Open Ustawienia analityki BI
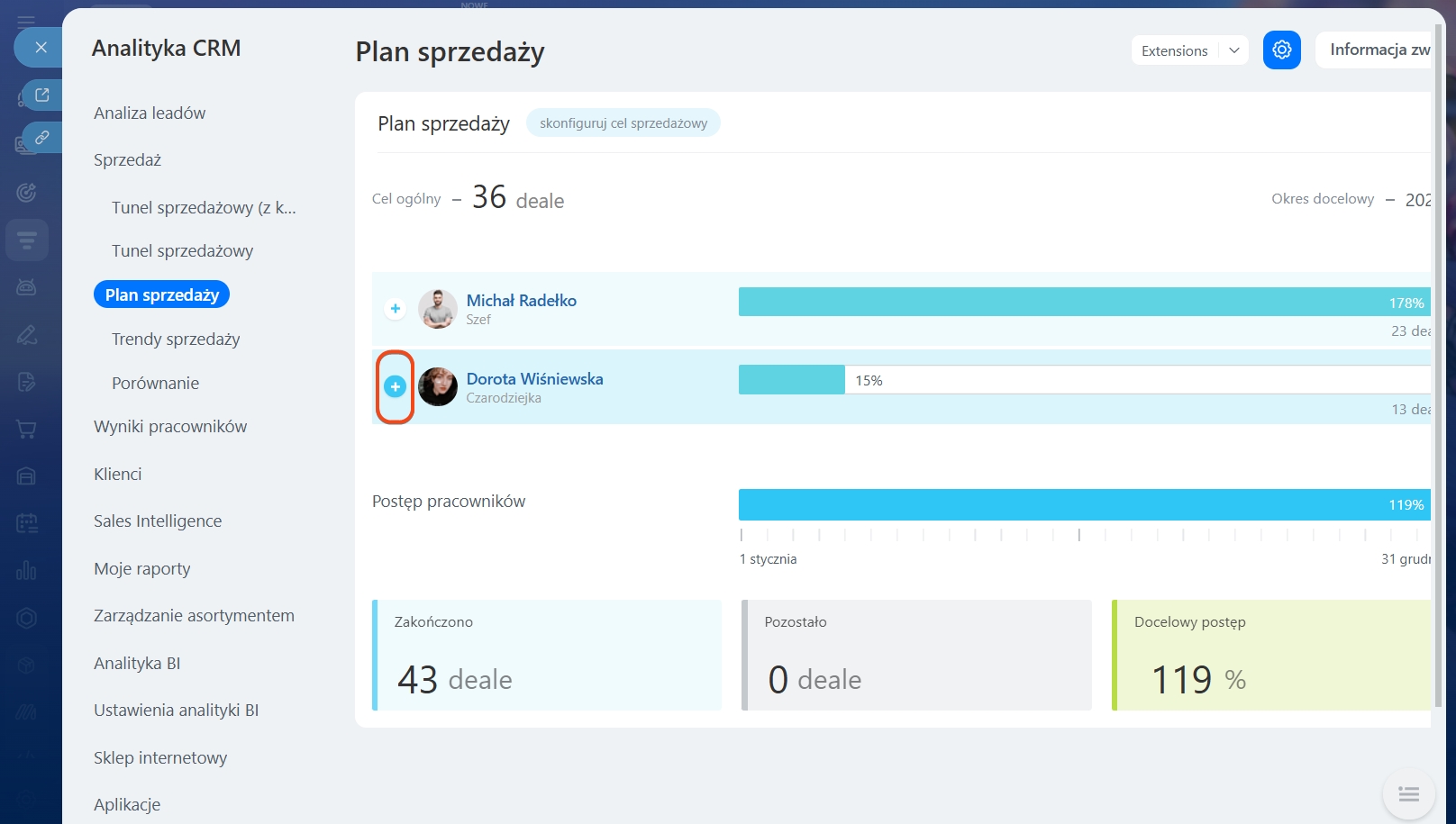The width and height of the screenshot is (1456, 824). click(x=177, y=711)
